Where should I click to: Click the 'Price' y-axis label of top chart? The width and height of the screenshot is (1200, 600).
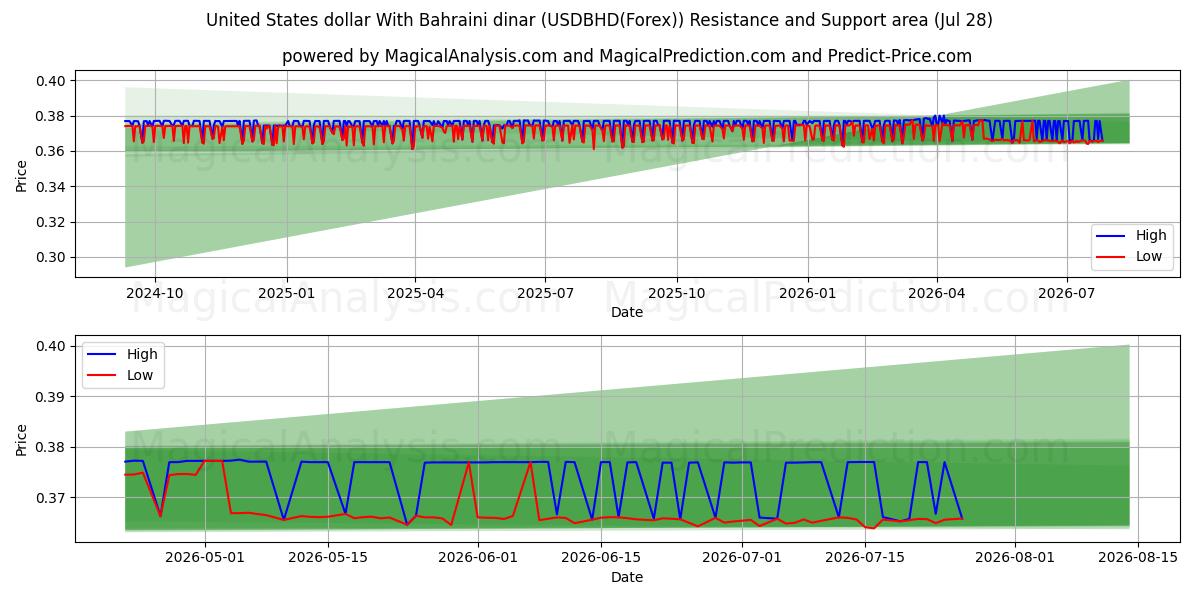[22, 174]
